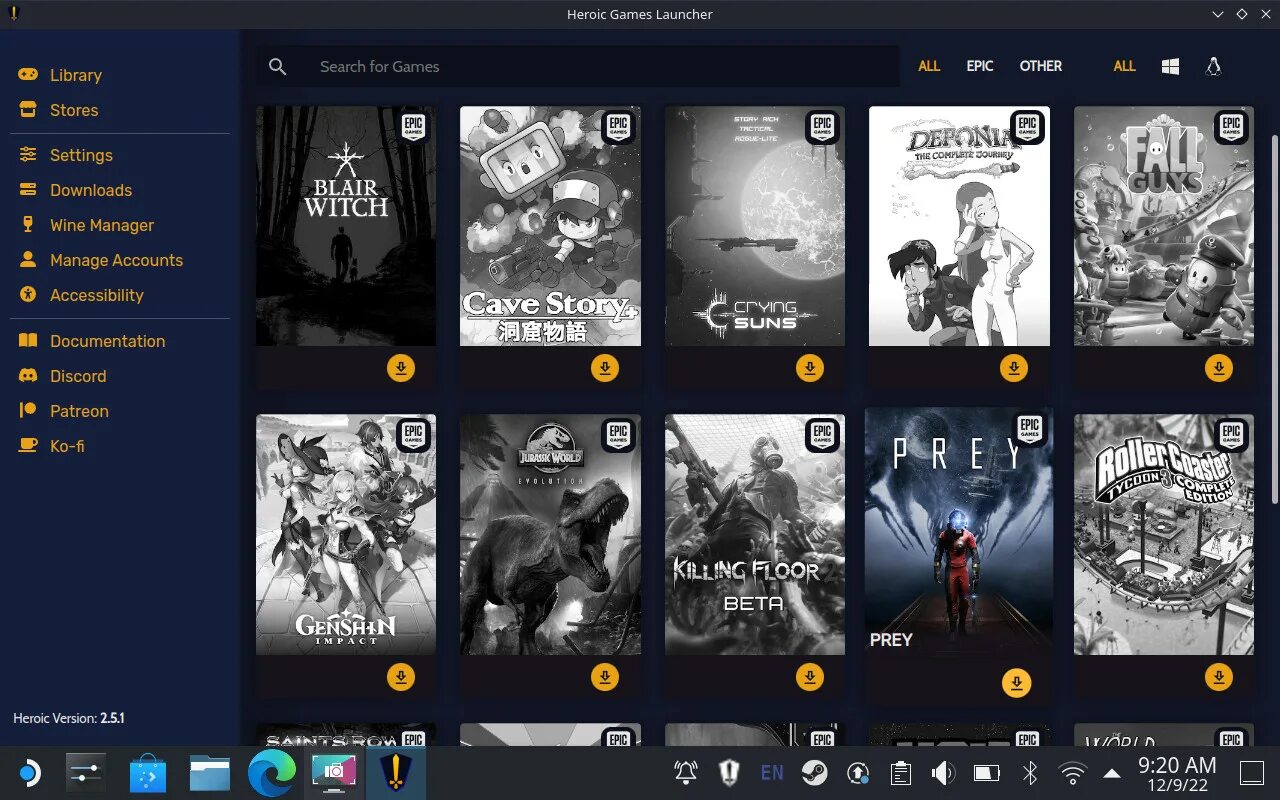Filter games by Linux penguin icon

[x=1213, y=67]
